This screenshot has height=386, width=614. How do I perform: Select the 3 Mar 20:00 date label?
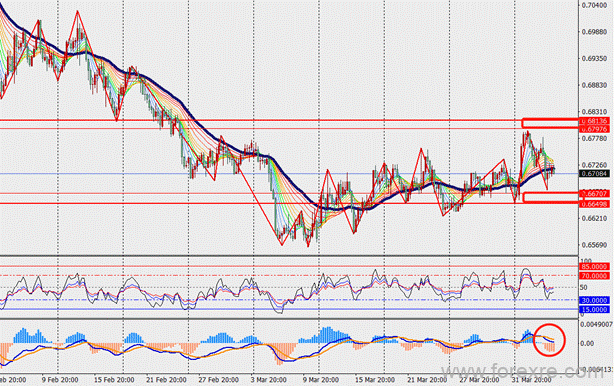[270, 380]
